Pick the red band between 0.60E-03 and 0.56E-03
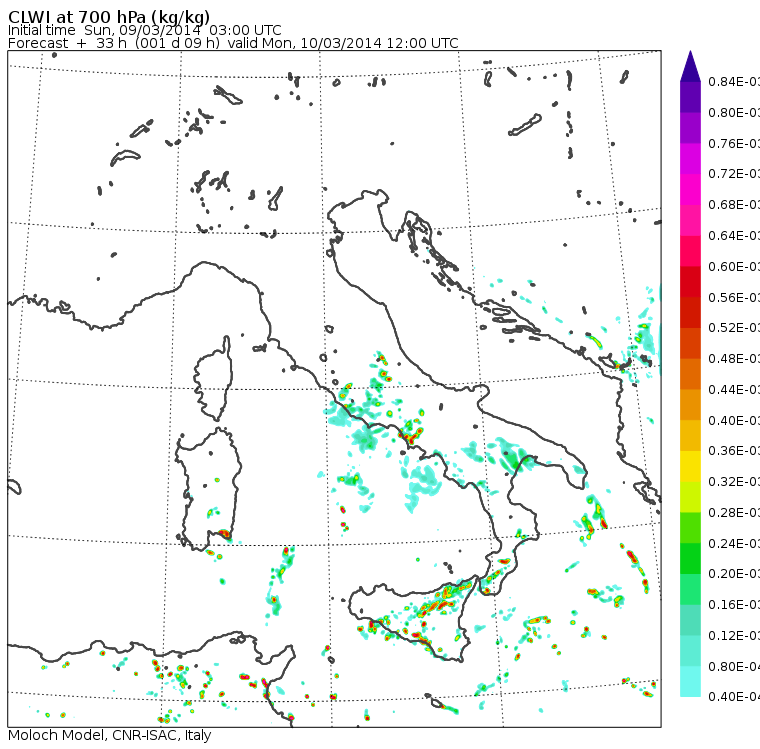 (690, 282)
